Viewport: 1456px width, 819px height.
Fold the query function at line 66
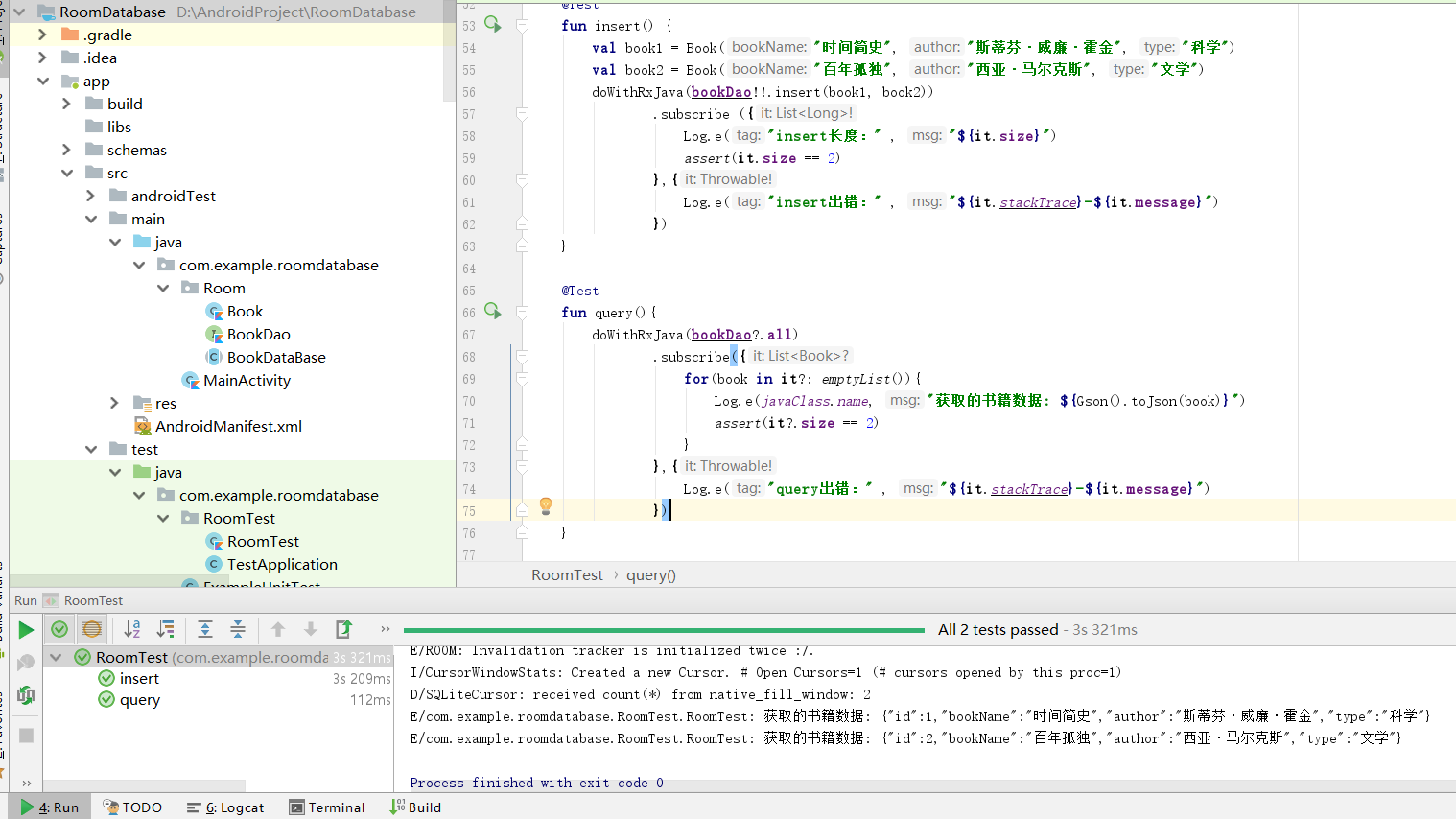coord(522,313)
